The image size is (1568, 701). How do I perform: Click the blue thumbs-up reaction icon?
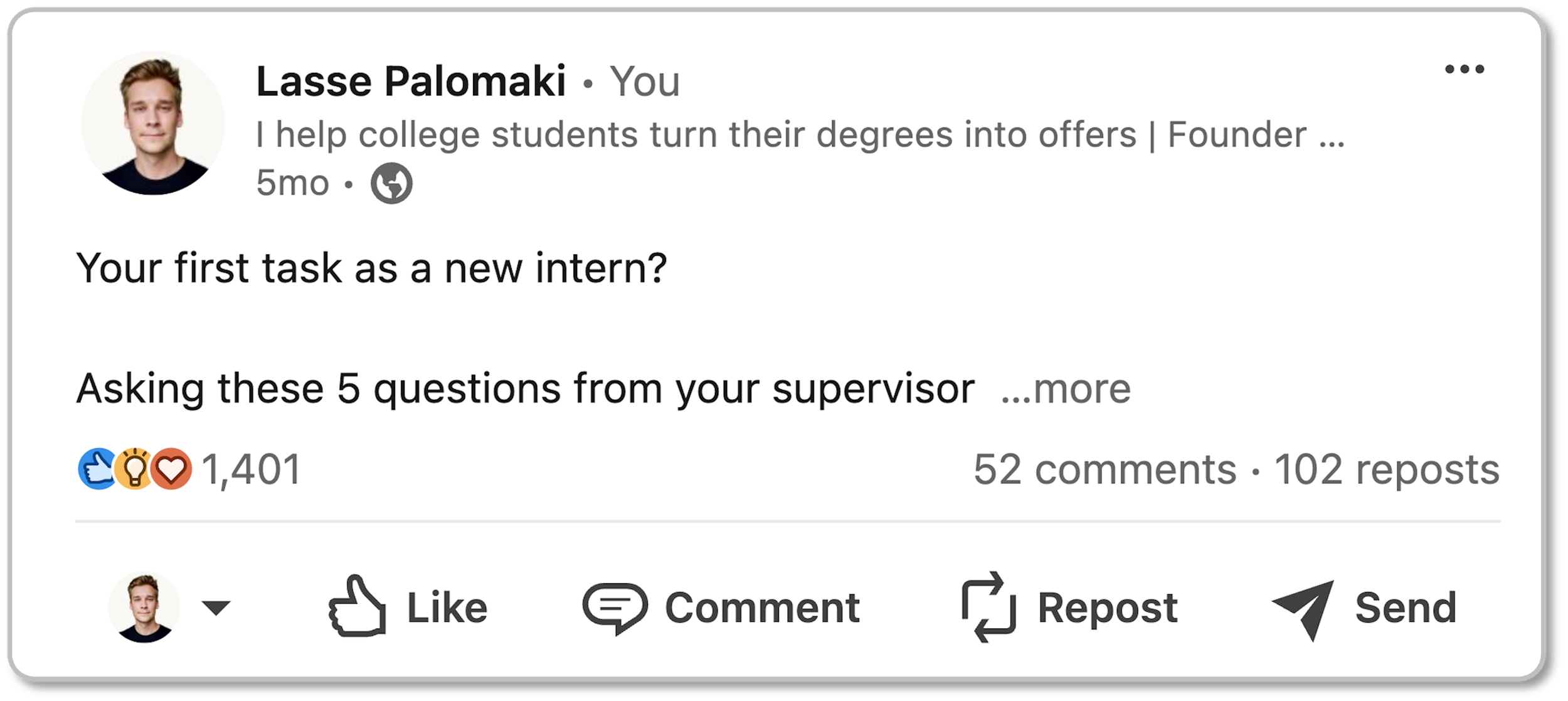pos(97,469)
